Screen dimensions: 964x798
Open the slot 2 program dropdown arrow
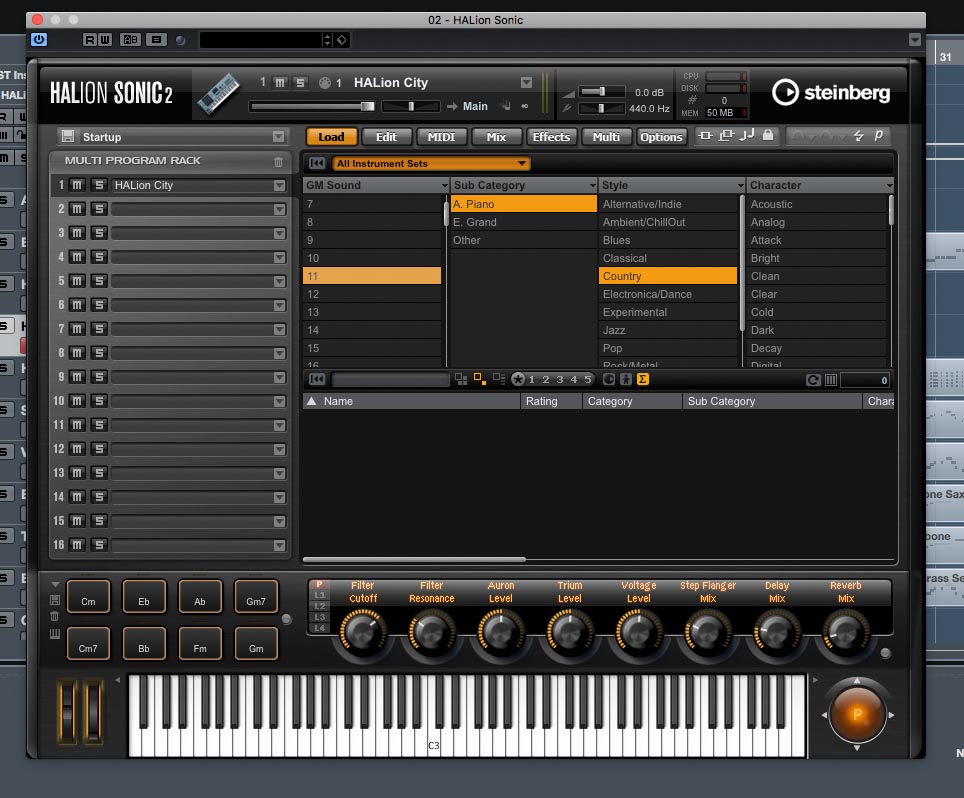pyautogui.click(x=280, y=210)
